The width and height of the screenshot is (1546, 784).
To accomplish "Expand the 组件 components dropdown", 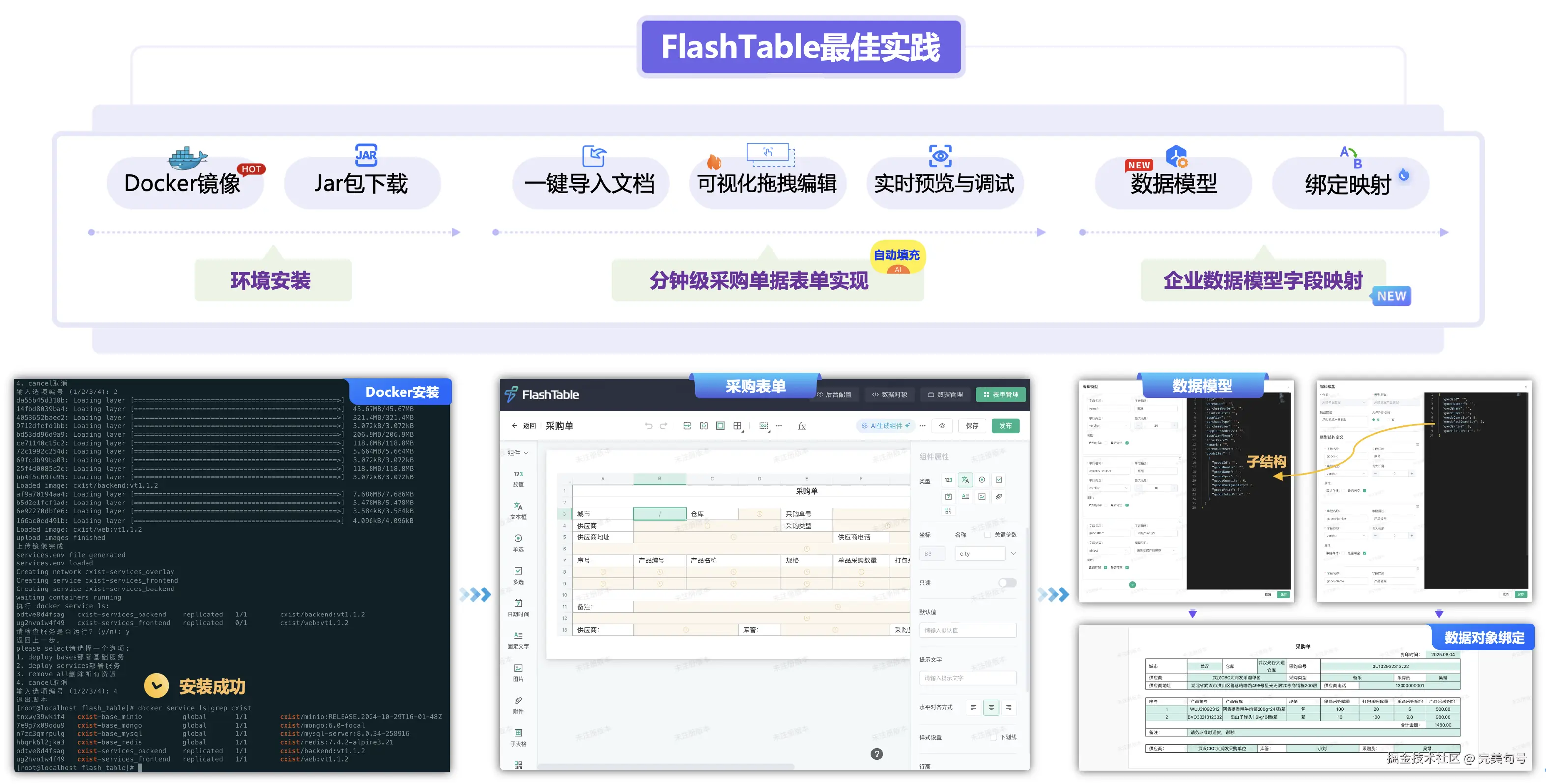I will (518, 453).
